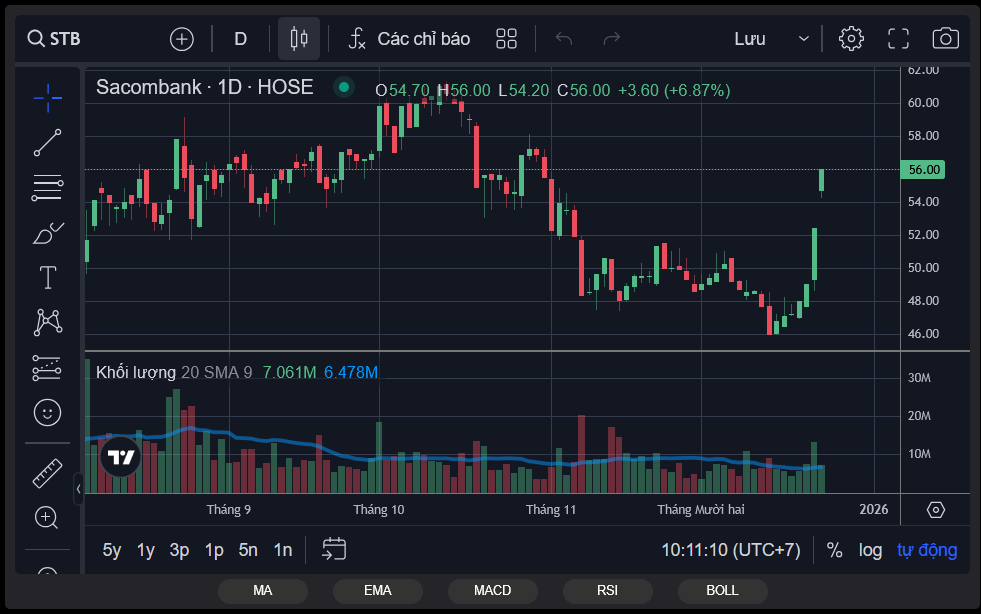This screenshot has height=614, width=981.
Task: Open the D timeframe interval selector
Action: pyautogui.click(x=240, y=39)
